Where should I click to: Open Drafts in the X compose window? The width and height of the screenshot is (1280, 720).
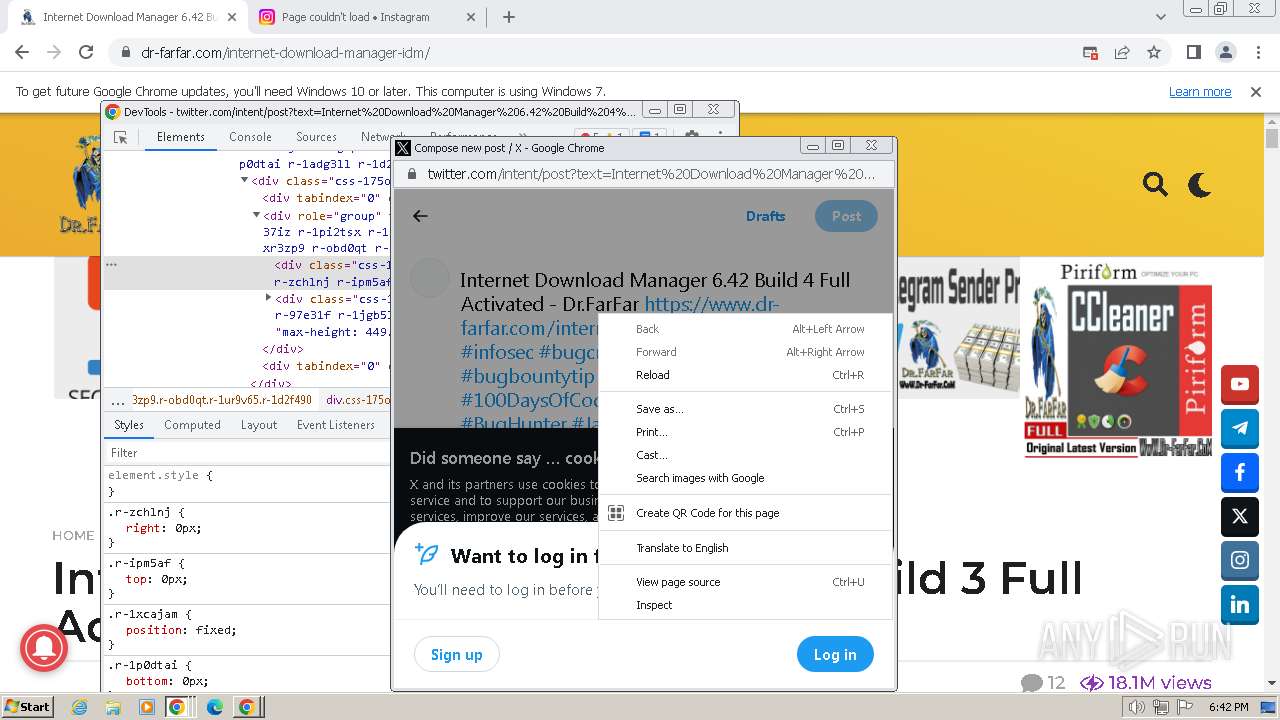click(765, 216)
